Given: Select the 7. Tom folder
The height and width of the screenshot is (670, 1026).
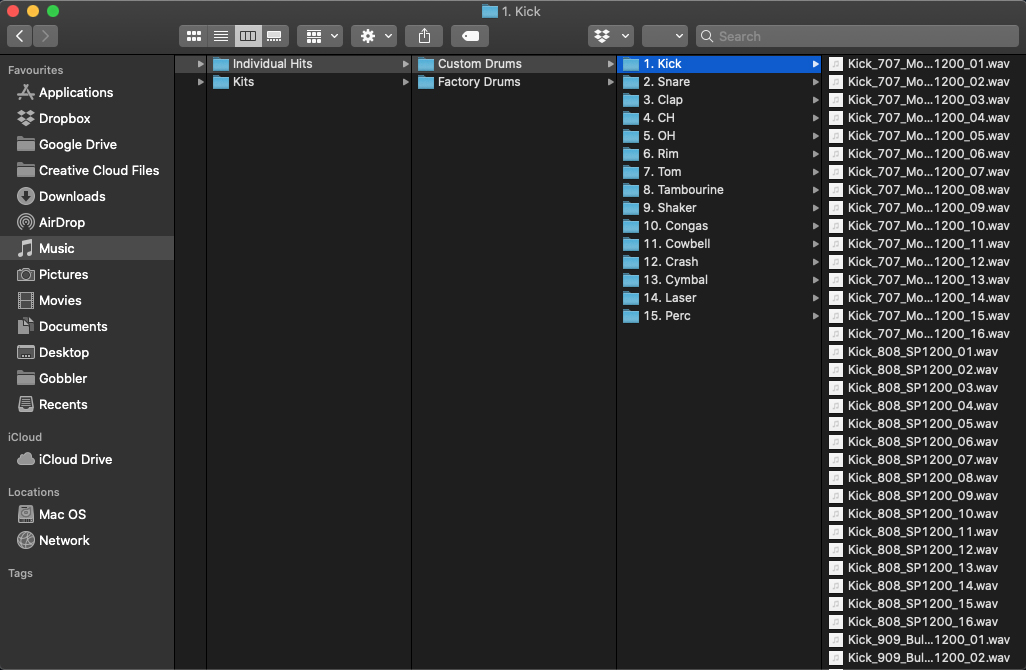Looking at the screenshot, I should coord(718,171).
